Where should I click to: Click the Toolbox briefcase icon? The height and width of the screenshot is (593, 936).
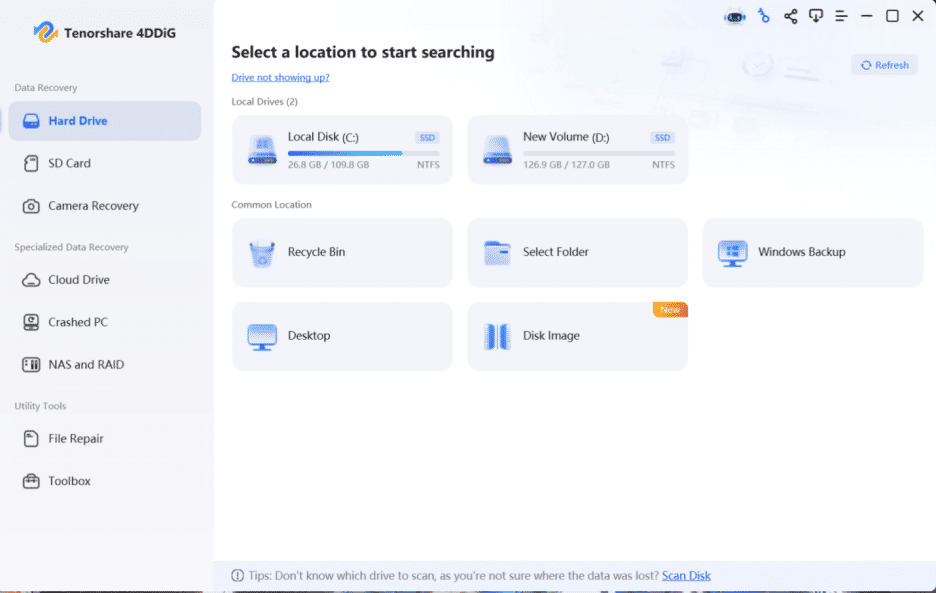coord(31,481)
